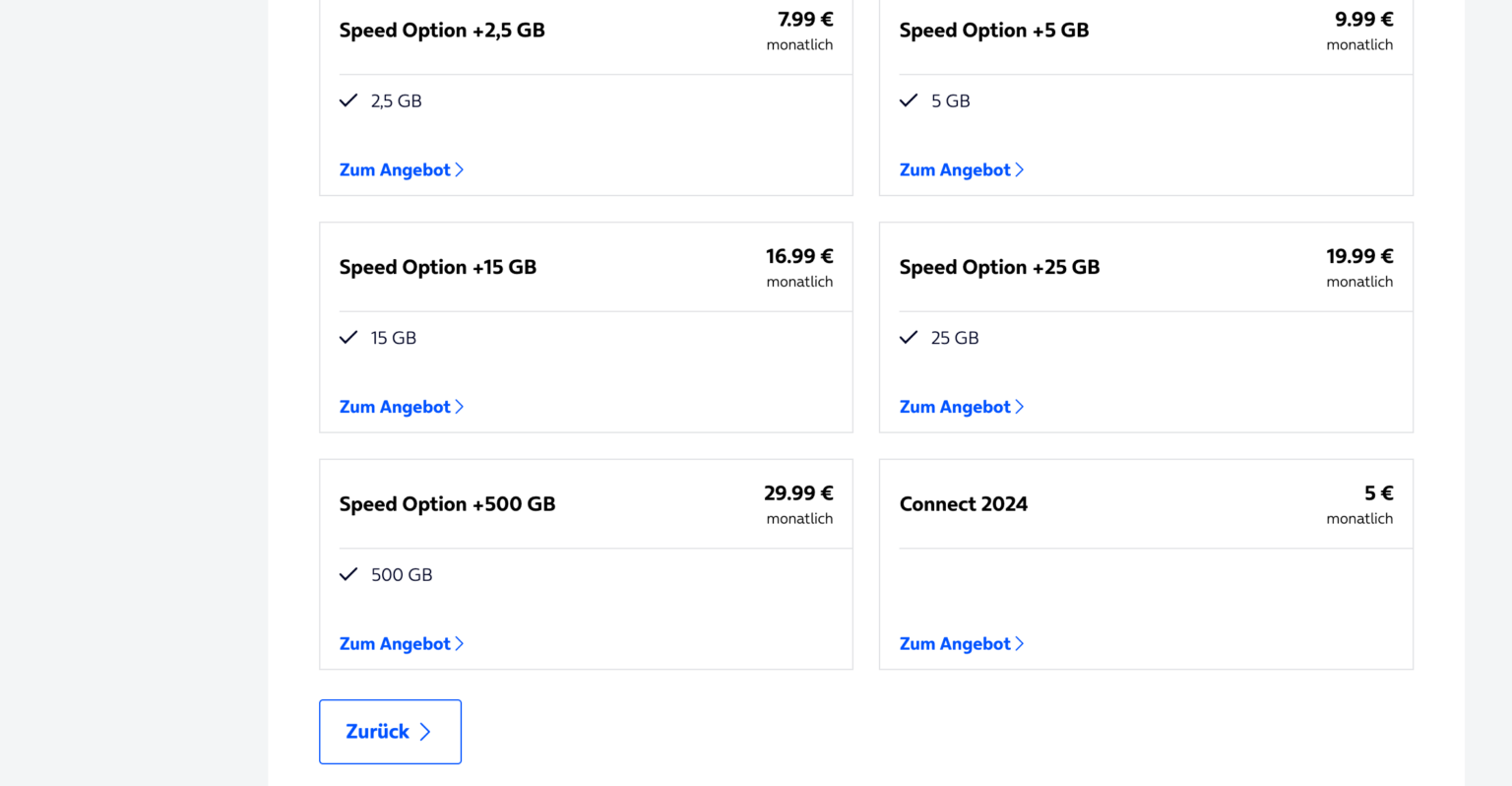The width and height of the screenshot is (1512, 786).
Task: Click the 29.99 € monthly price label
Action: [799, 493]
